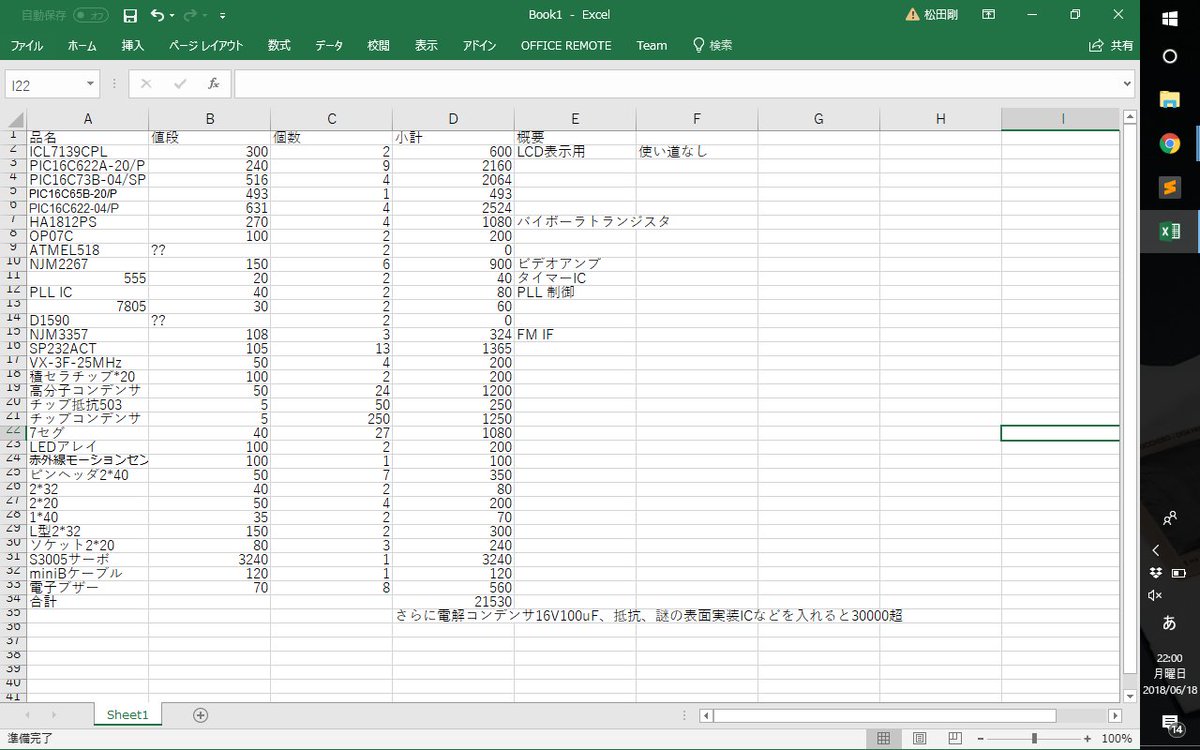The image size is (1200, 750).
Task: Open the 挿入 ribbon tab
Action: click(133, 45)
